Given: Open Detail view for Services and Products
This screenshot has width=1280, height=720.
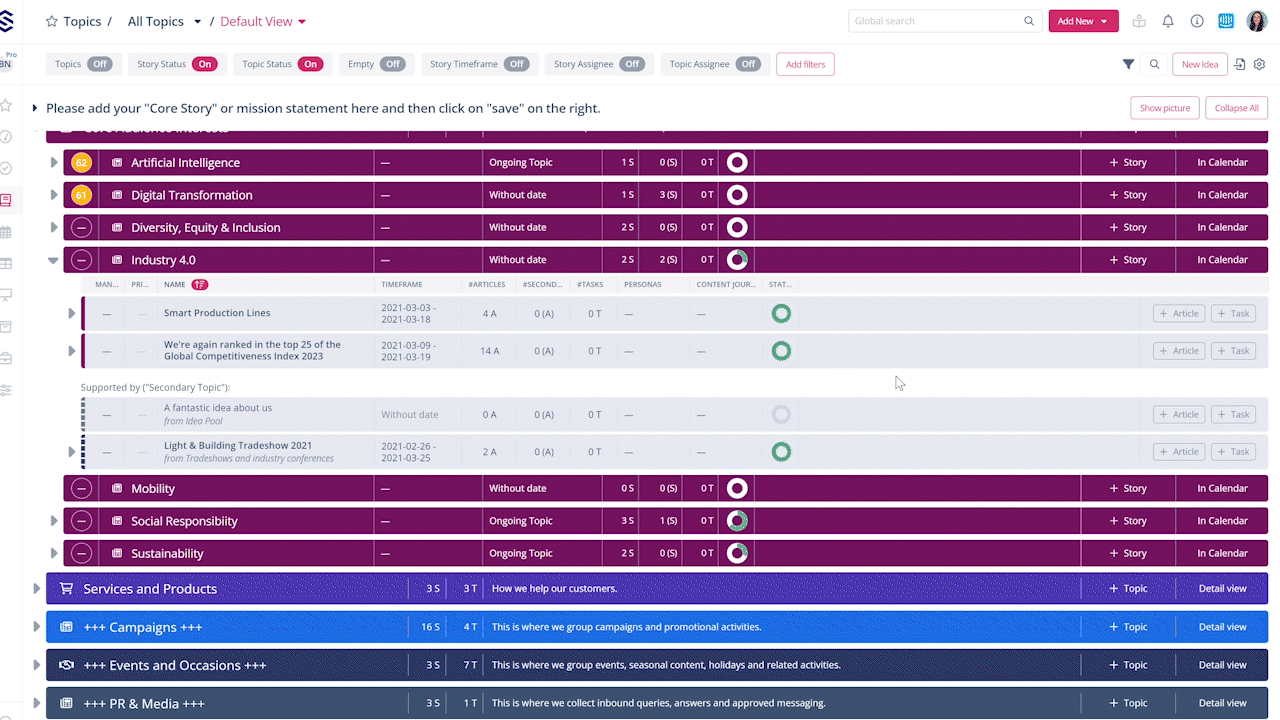Looking at the screenshot, I should (x=1222, y=589).
